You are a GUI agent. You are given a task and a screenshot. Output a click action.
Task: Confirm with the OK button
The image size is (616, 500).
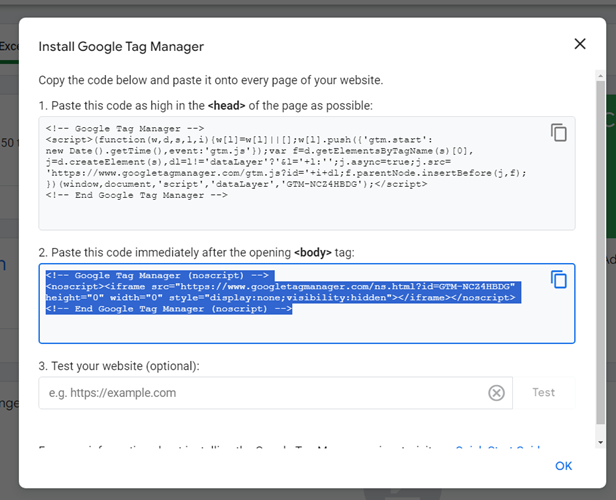click(563, 466)
